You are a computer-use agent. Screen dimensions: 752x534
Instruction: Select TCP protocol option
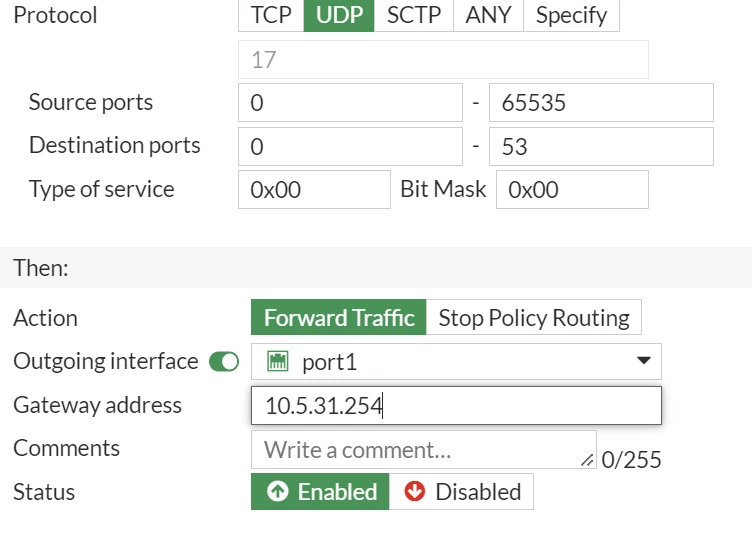pos(271,15)
